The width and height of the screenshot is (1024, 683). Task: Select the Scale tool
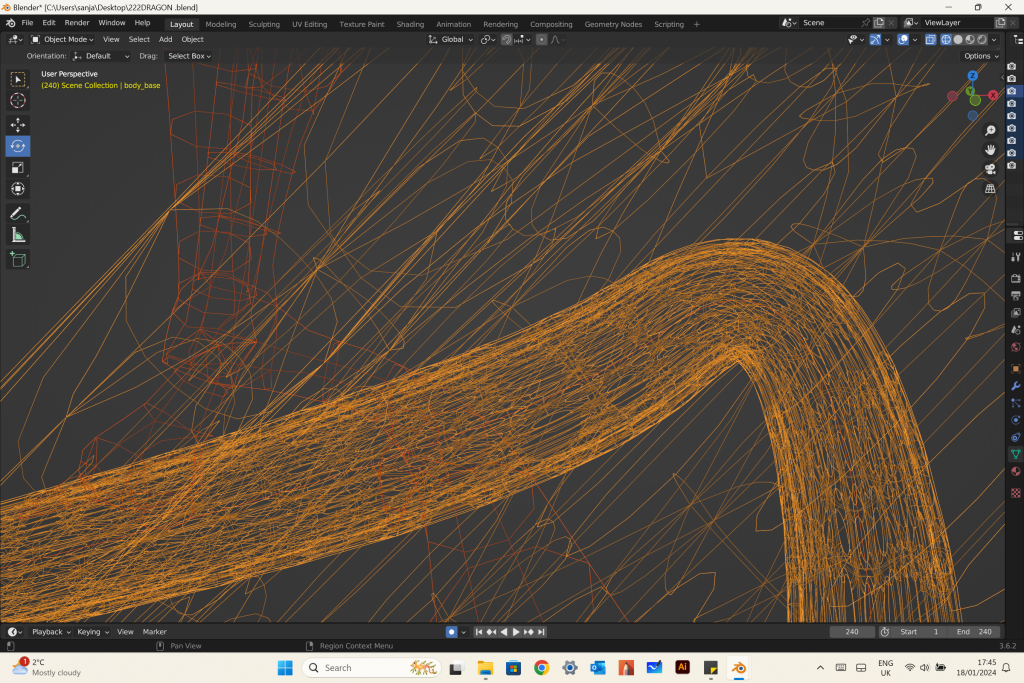[x=18, y=168]
